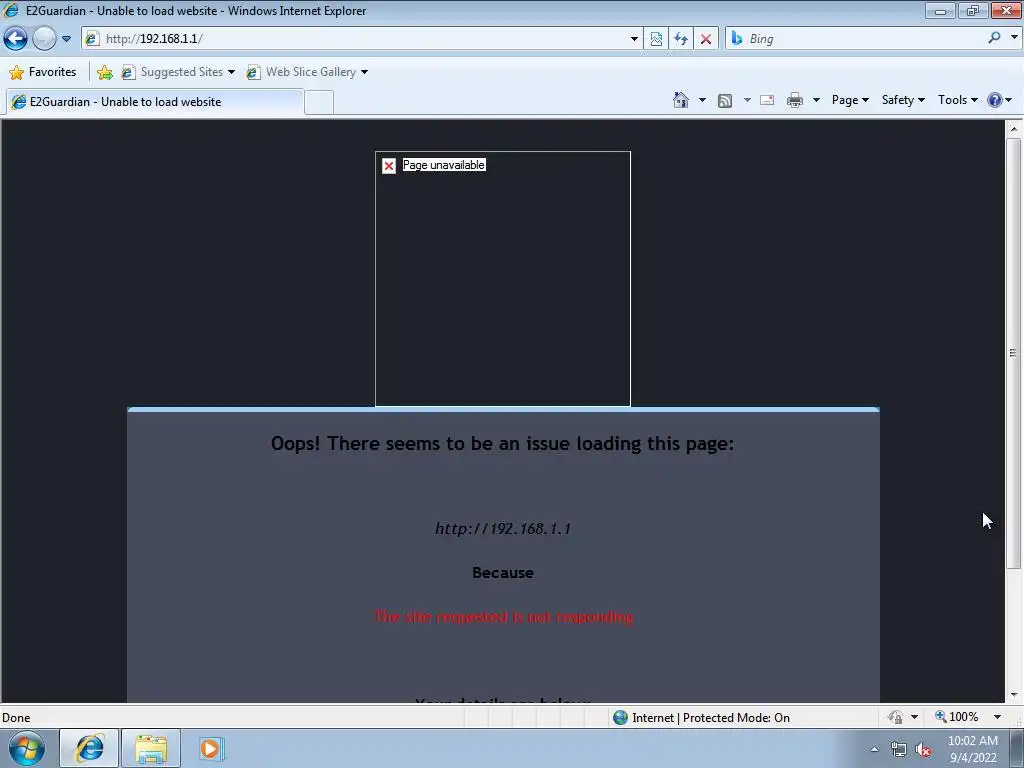Click the broken Page unavailable image

click(503, 279)
